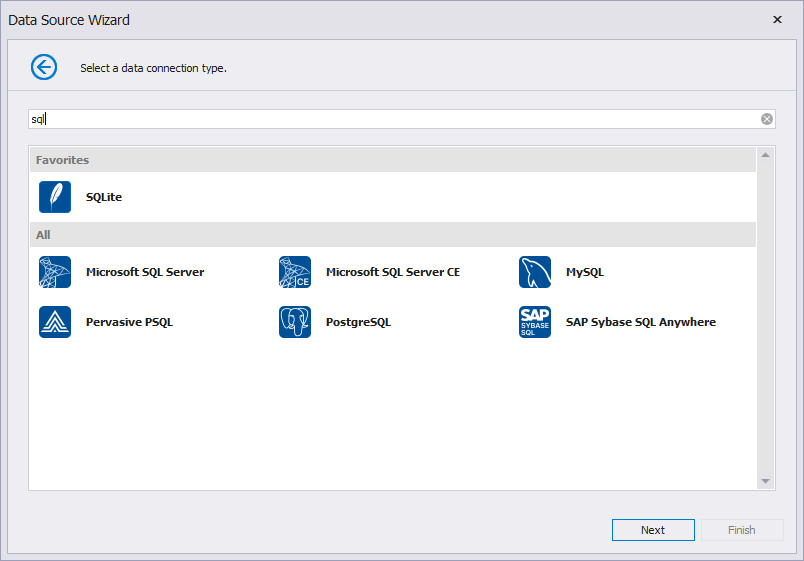Select the SQLite feather icon
This screenshot has height=561, width=804.
tap(55, 197)
